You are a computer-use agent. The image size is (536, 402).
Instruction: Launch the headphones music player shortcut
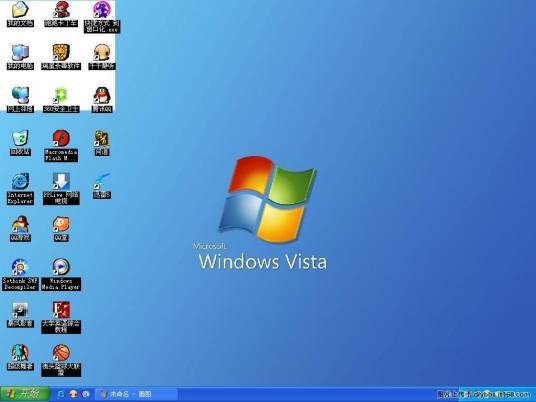click(x=102, y=57)
